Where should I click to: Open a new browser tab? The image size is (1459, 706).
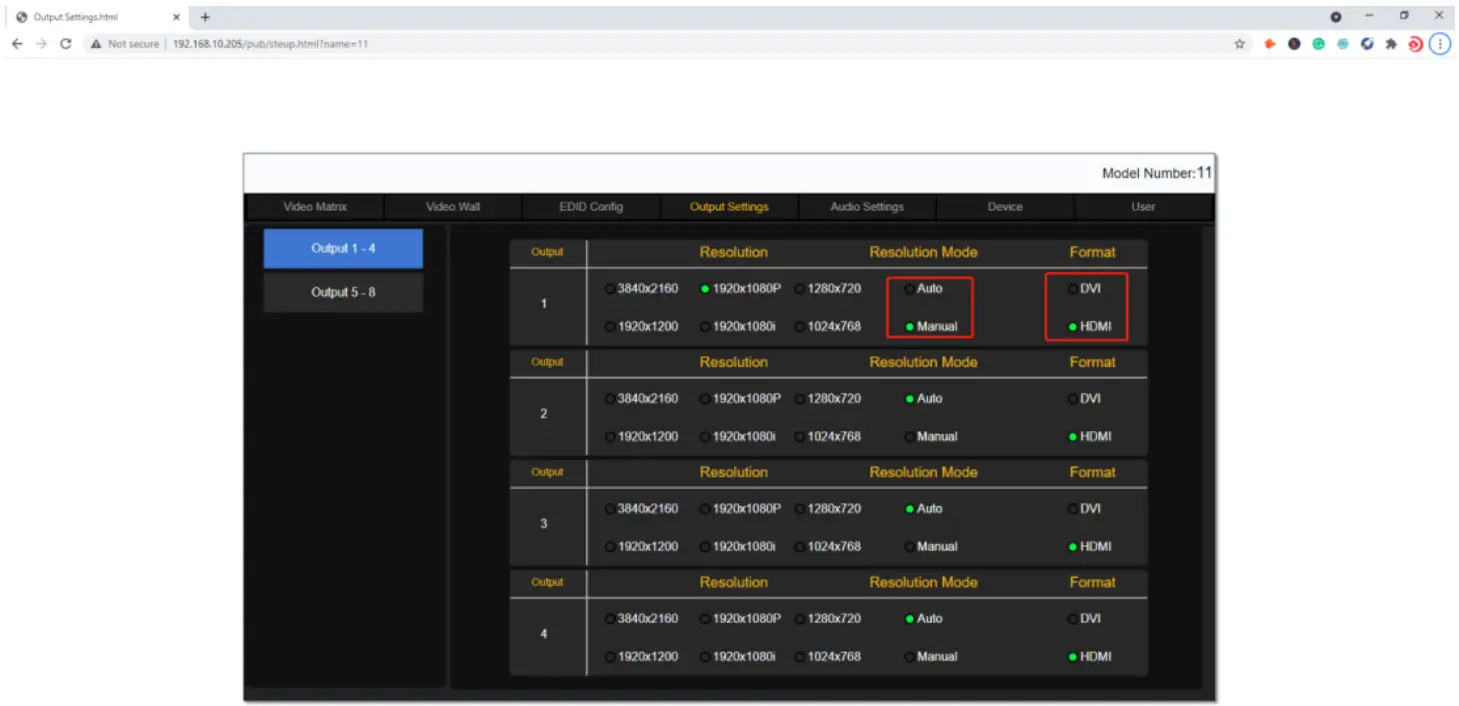(x=205, y=17)
